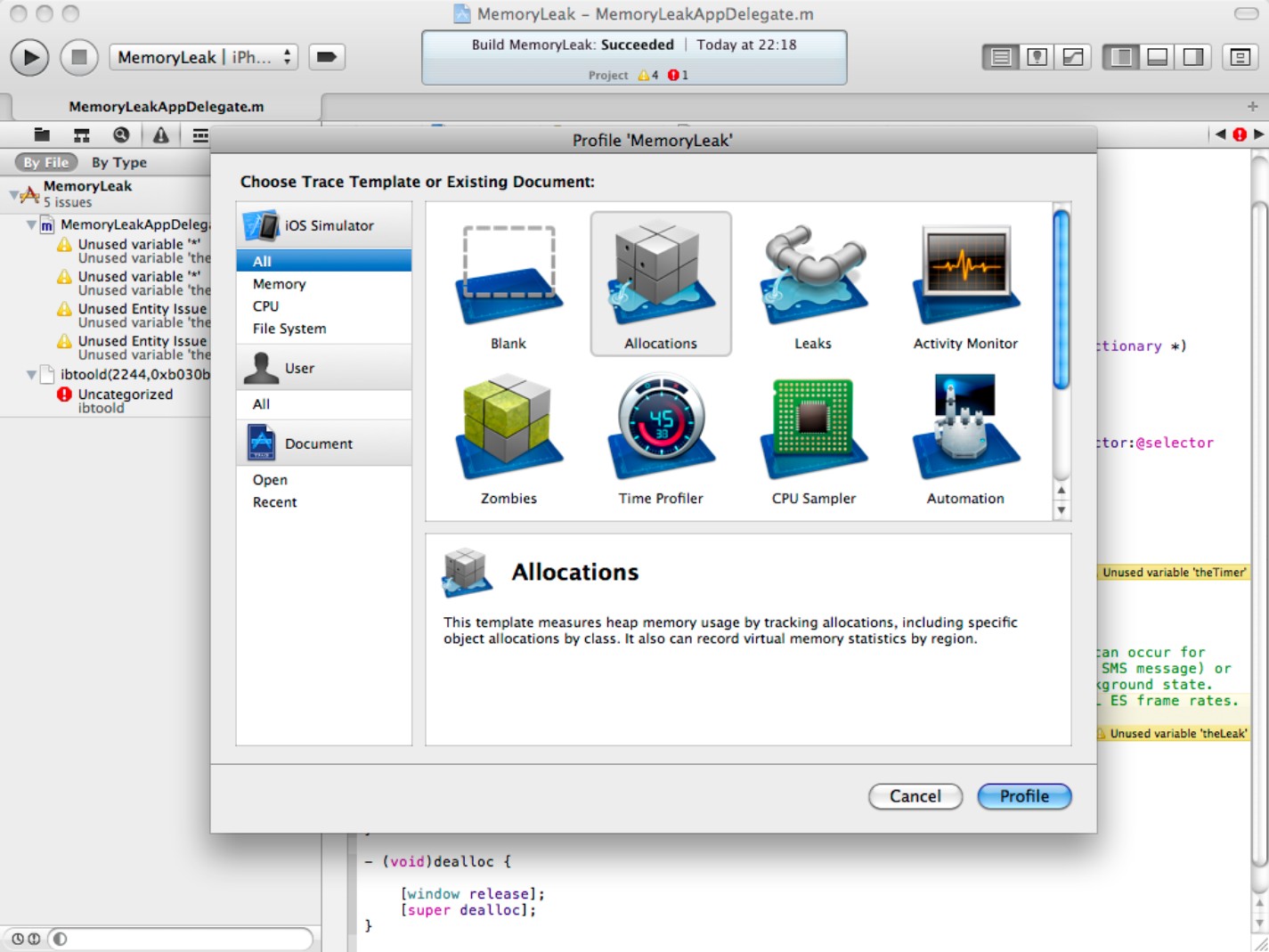Click the template list scroll up arrow
The height and width of the screenshot is (952, 1269).
pos(1061,491)
